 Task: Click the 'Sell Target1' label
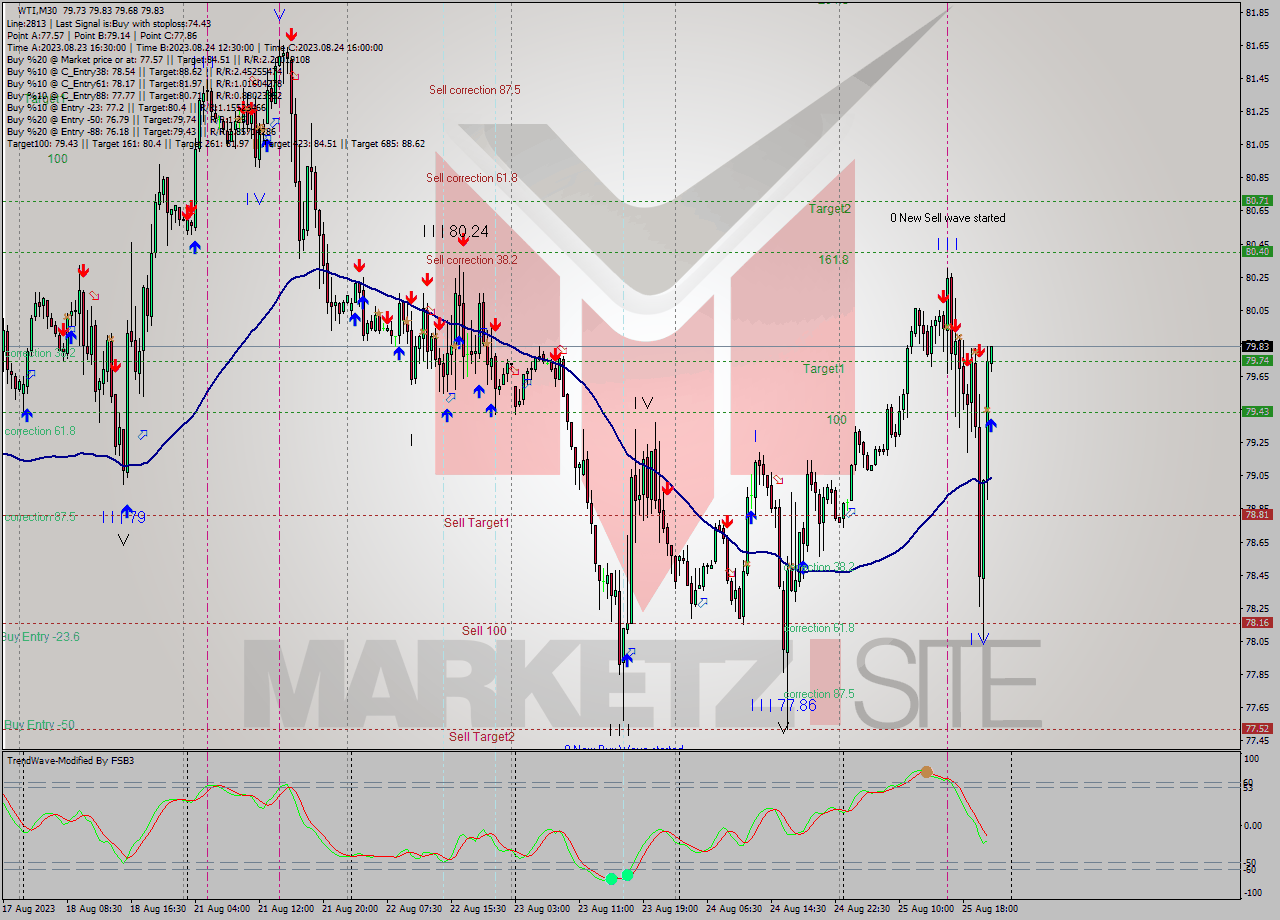(x=477, y=523)
